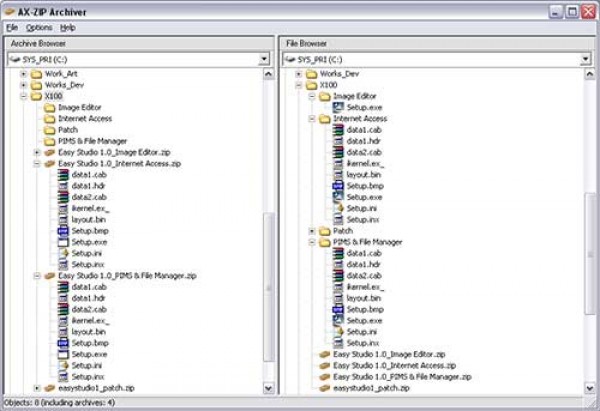Select Easy Studio 1.0_PIMS & File Manager.zip in File Browser

coord(402,377)
